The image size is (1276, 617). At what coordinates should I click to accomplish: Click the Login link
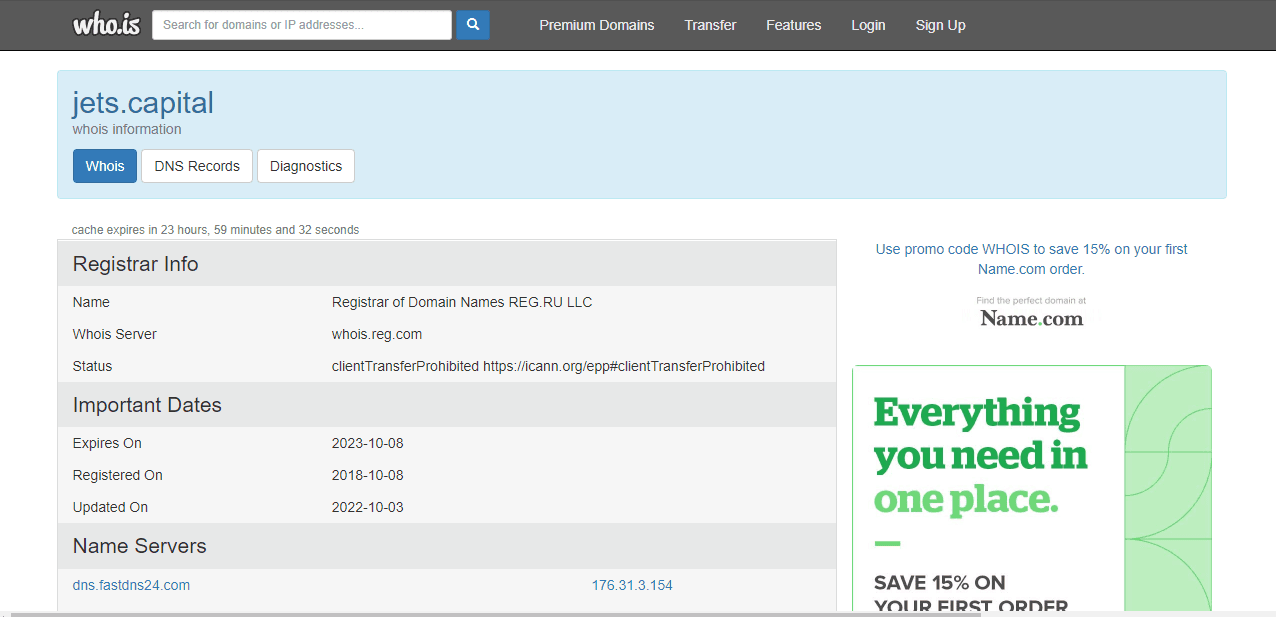tap(867, 25)
